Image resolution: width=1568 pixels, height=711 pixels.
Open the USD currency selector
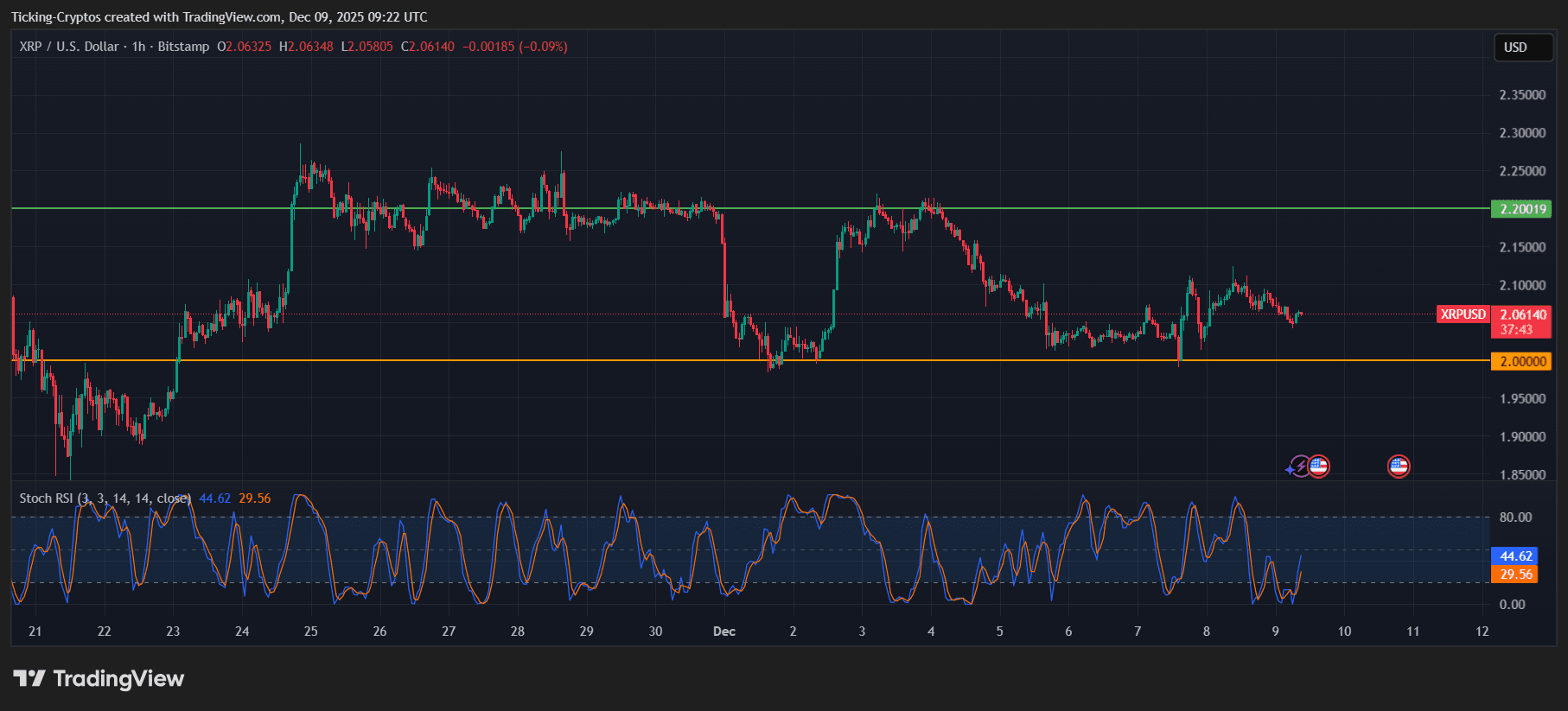(1524, 48)
